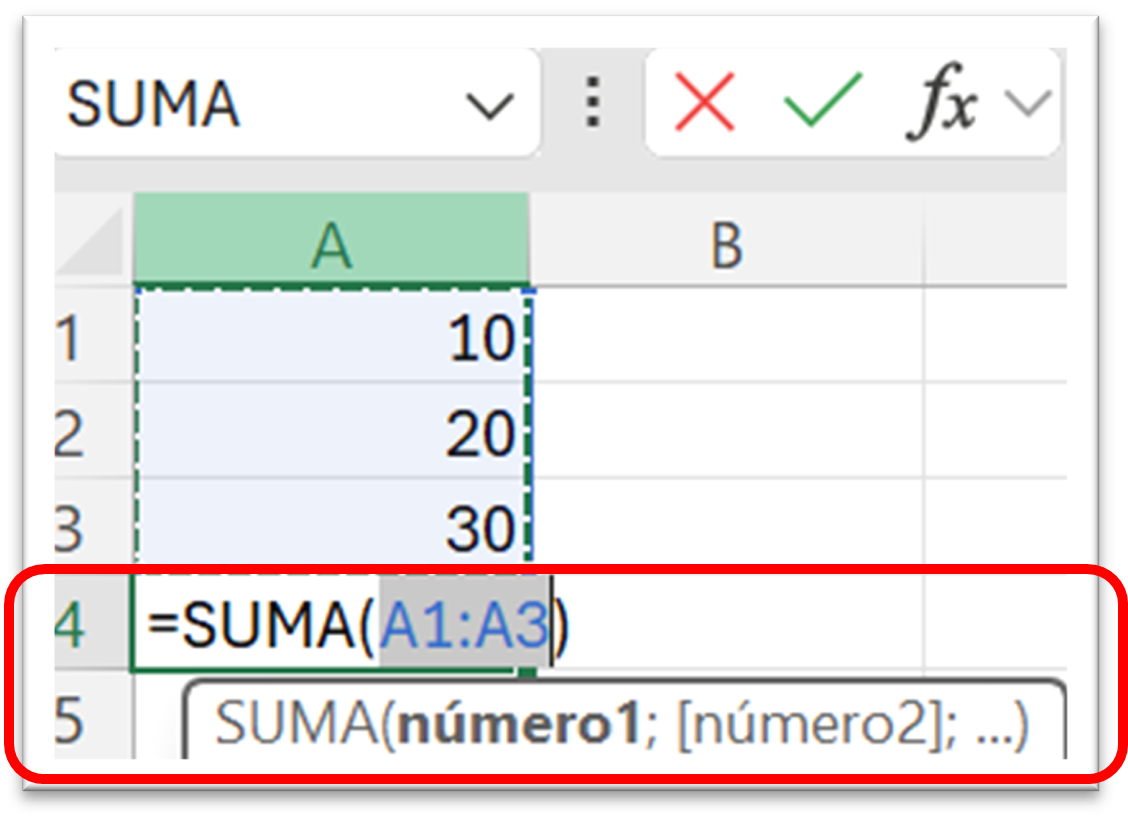Select row 1 header
1128x820 pixels.
[70, 339]
